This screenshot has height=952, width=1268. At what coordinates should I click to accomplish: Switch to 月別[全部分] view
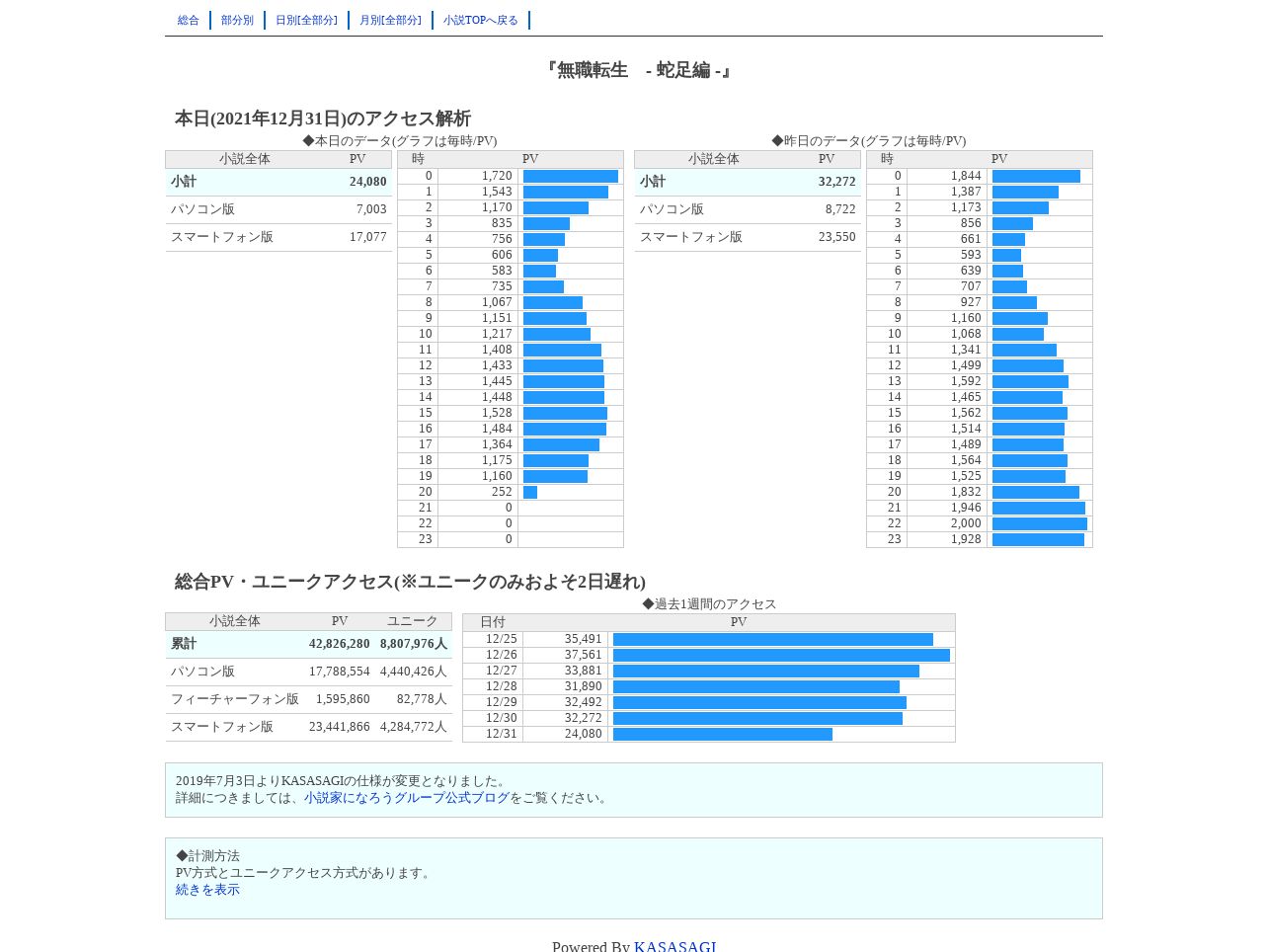click(390, 21)
